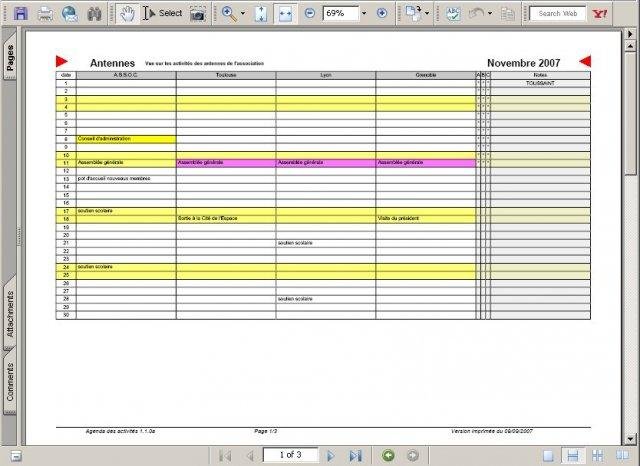Click the arrow menu above the scrollbar
This screenshot has width=640, height=466.
click(x=630, y=34)
